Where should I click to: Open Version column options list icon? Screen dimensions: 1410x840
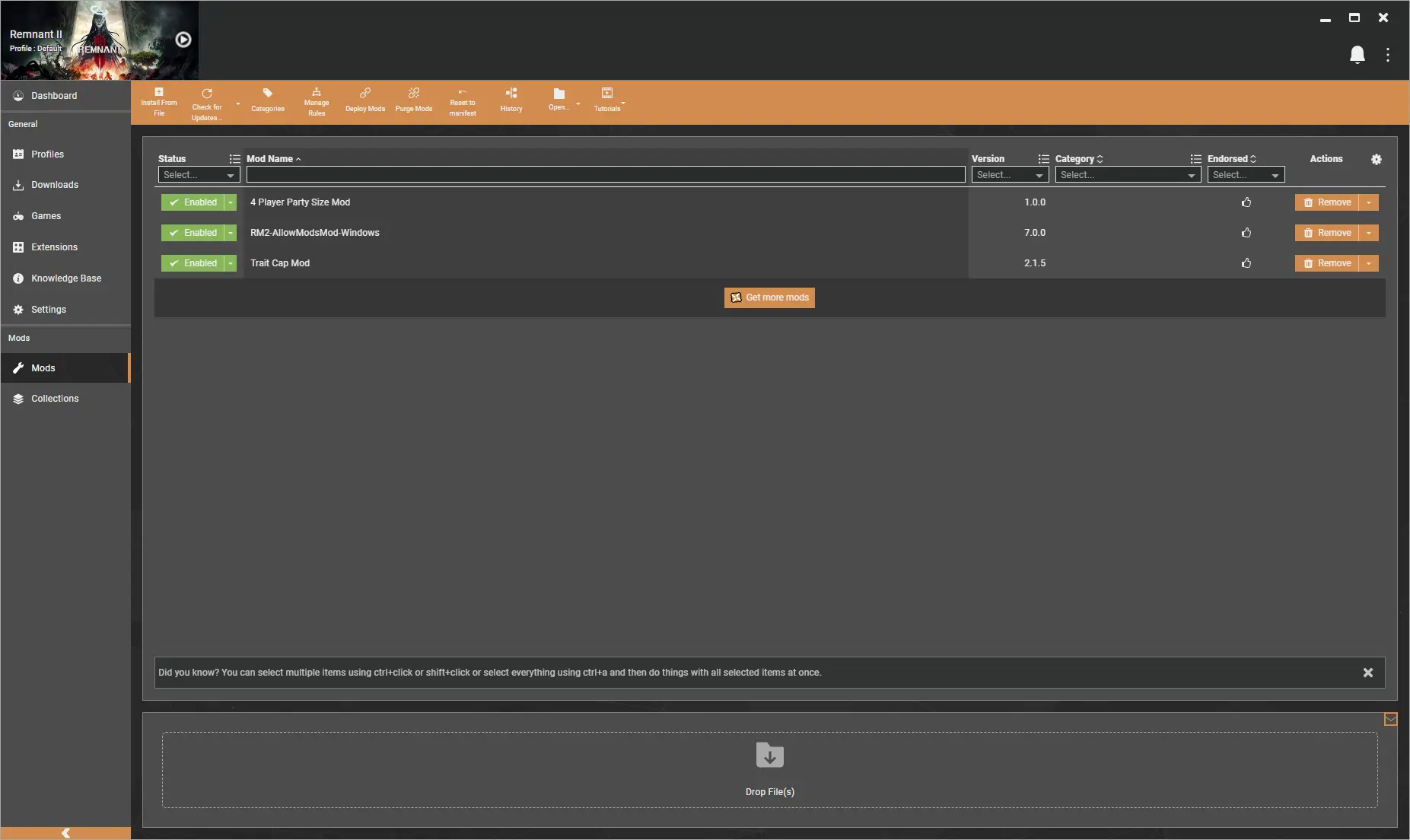click(1043, 159)
